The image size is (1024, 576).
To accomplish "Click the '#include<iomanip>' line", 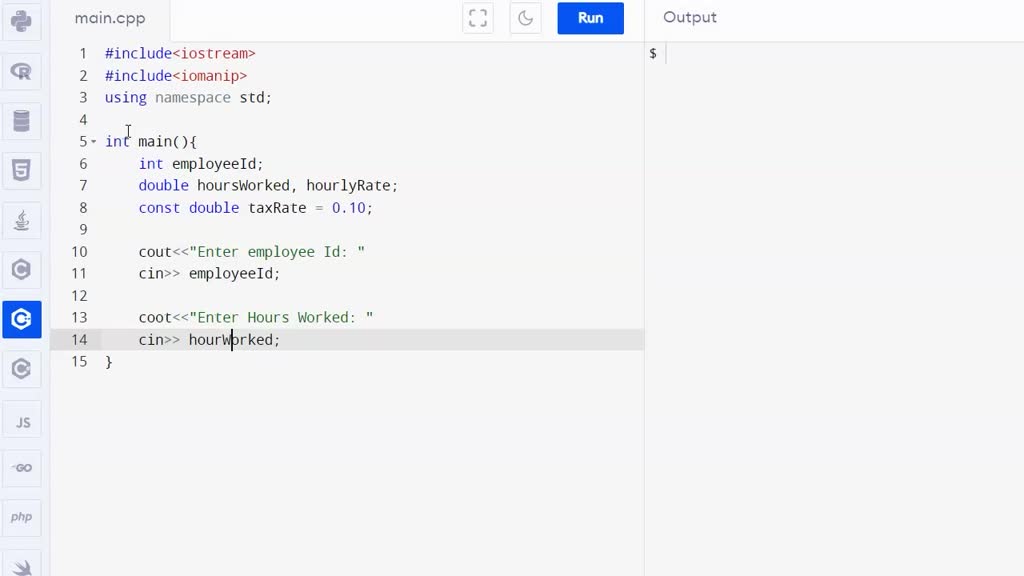I will (176, 76).
